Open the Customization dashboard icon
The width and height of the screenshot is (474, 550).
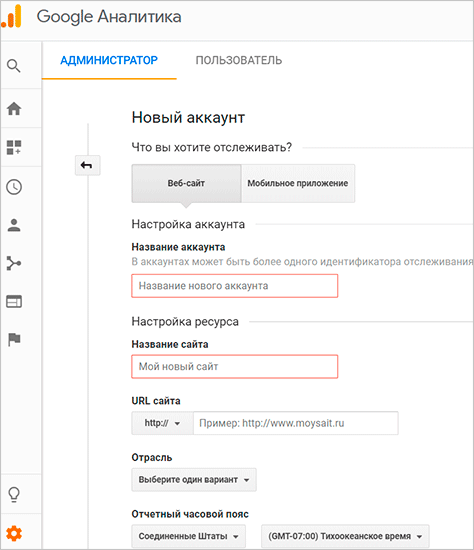tap(14, 147)
